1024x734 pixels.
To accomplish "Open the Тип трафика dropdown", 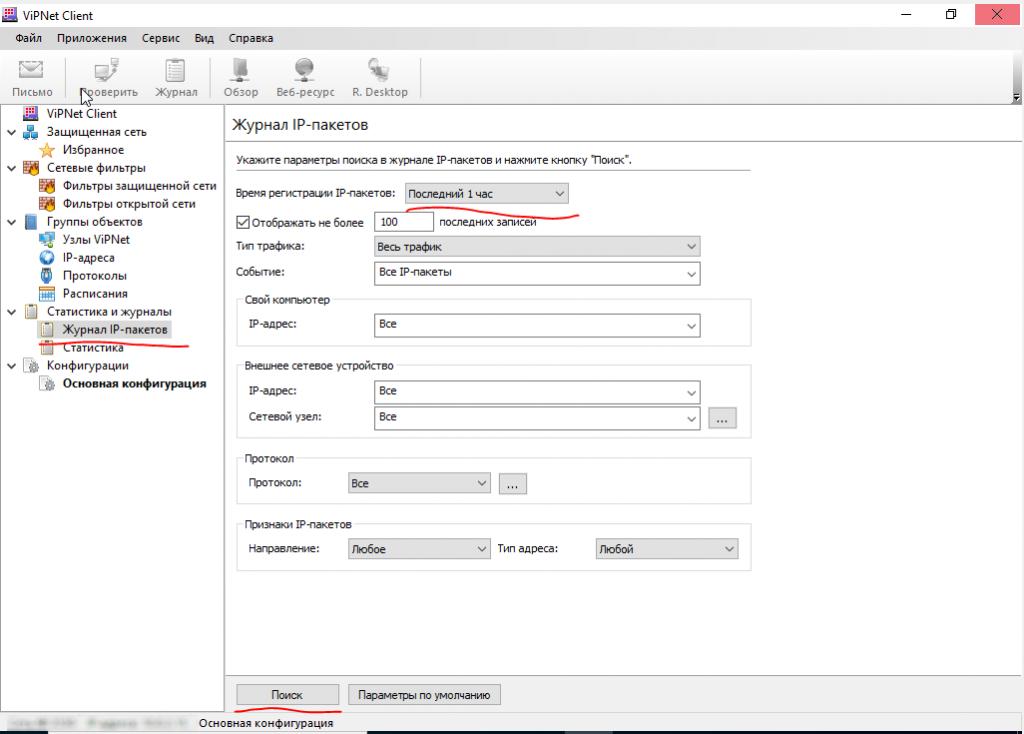I will [537, 246].
